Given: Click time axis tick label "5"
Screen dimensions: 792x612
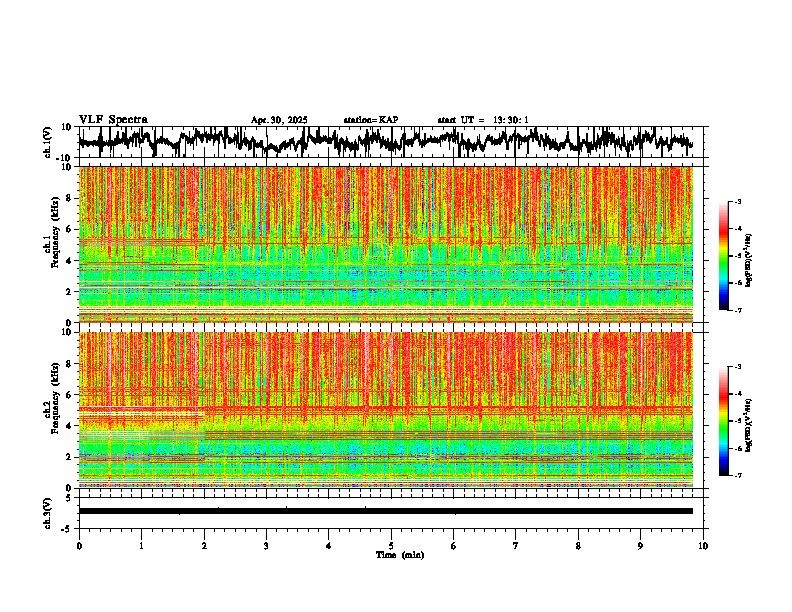Looking at the screenshot, I should tap(391, 546).
